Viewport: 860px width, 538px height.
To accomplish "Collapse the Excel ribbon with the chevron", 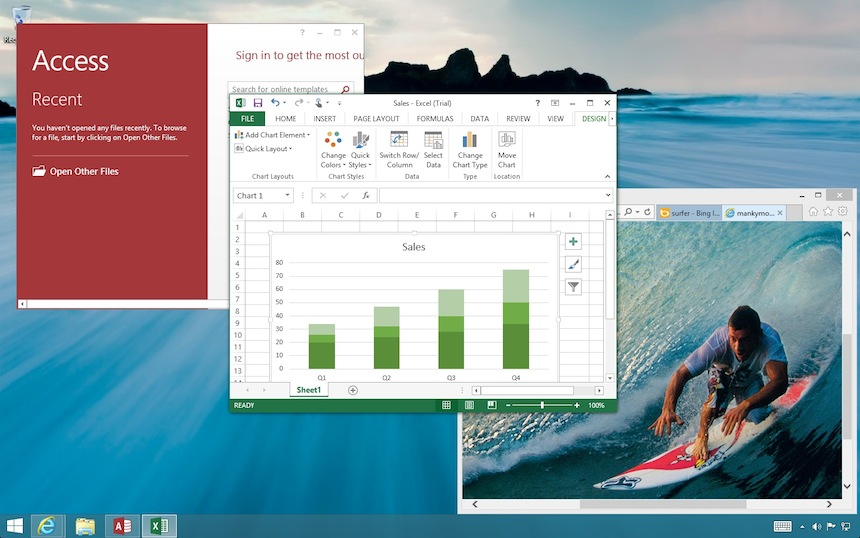I will click(607, 177).
